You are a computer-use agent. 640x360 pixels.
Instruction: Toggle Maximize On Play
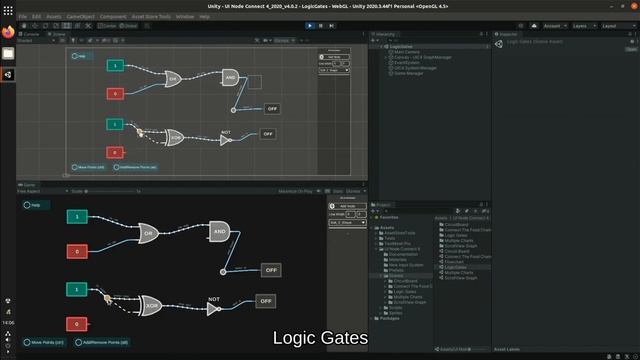(295, 191)
